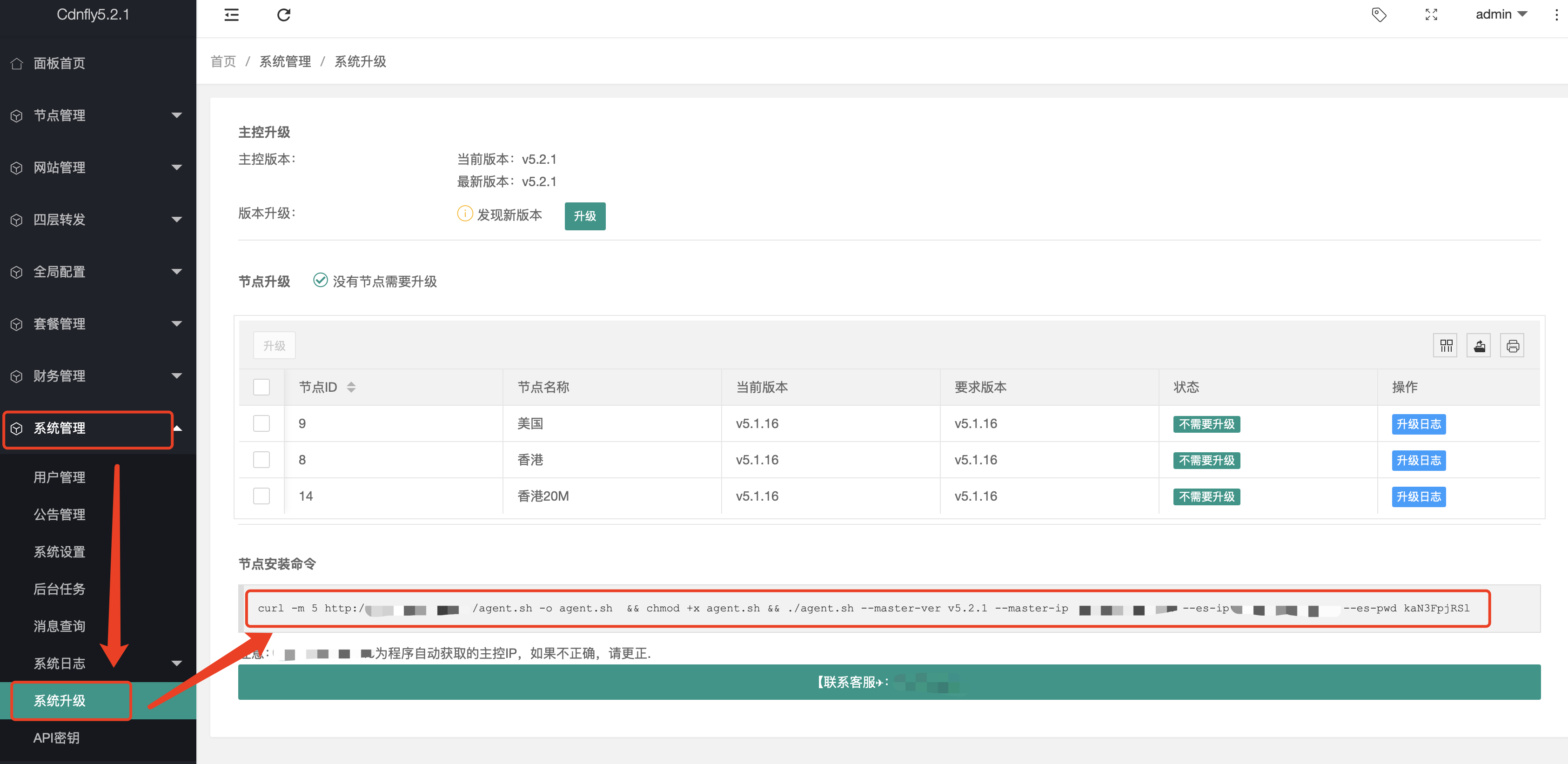Check the box for node 8 香港
The height and width of the screenshot is (764, 1568).
click(x=261, y=460)
